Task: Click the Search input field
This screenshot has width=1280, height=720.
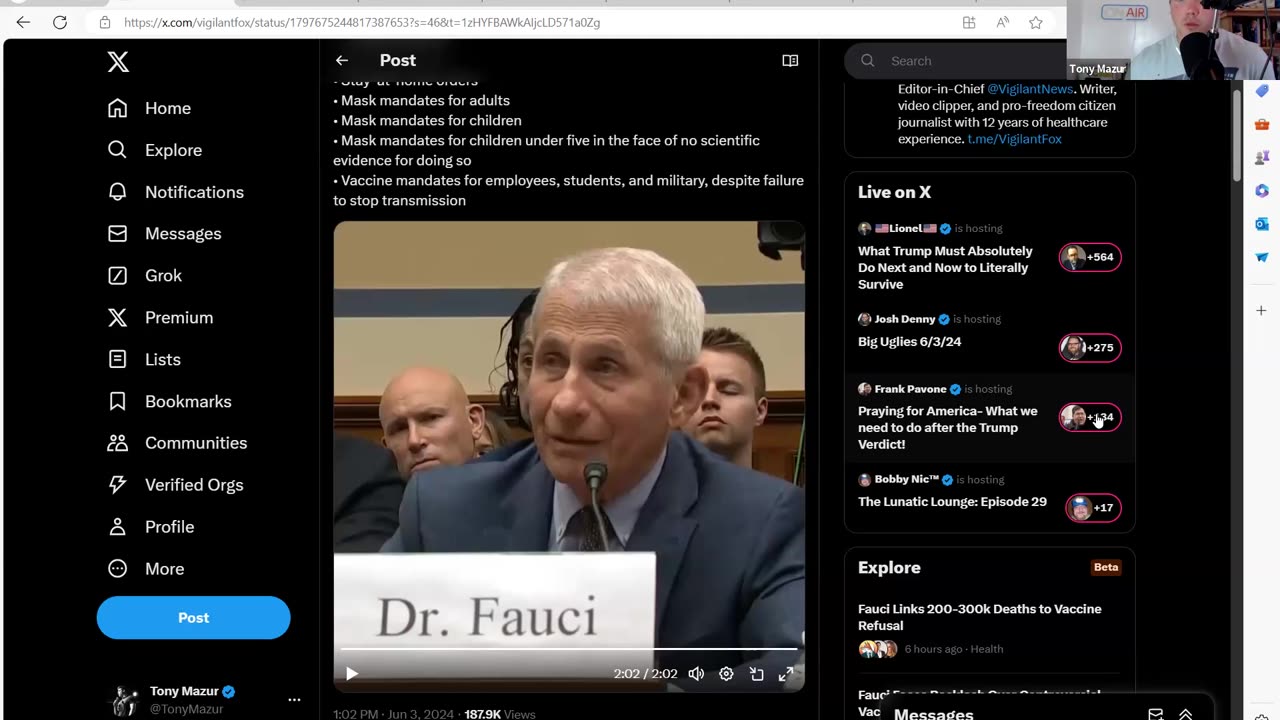Action: point(955,61)
